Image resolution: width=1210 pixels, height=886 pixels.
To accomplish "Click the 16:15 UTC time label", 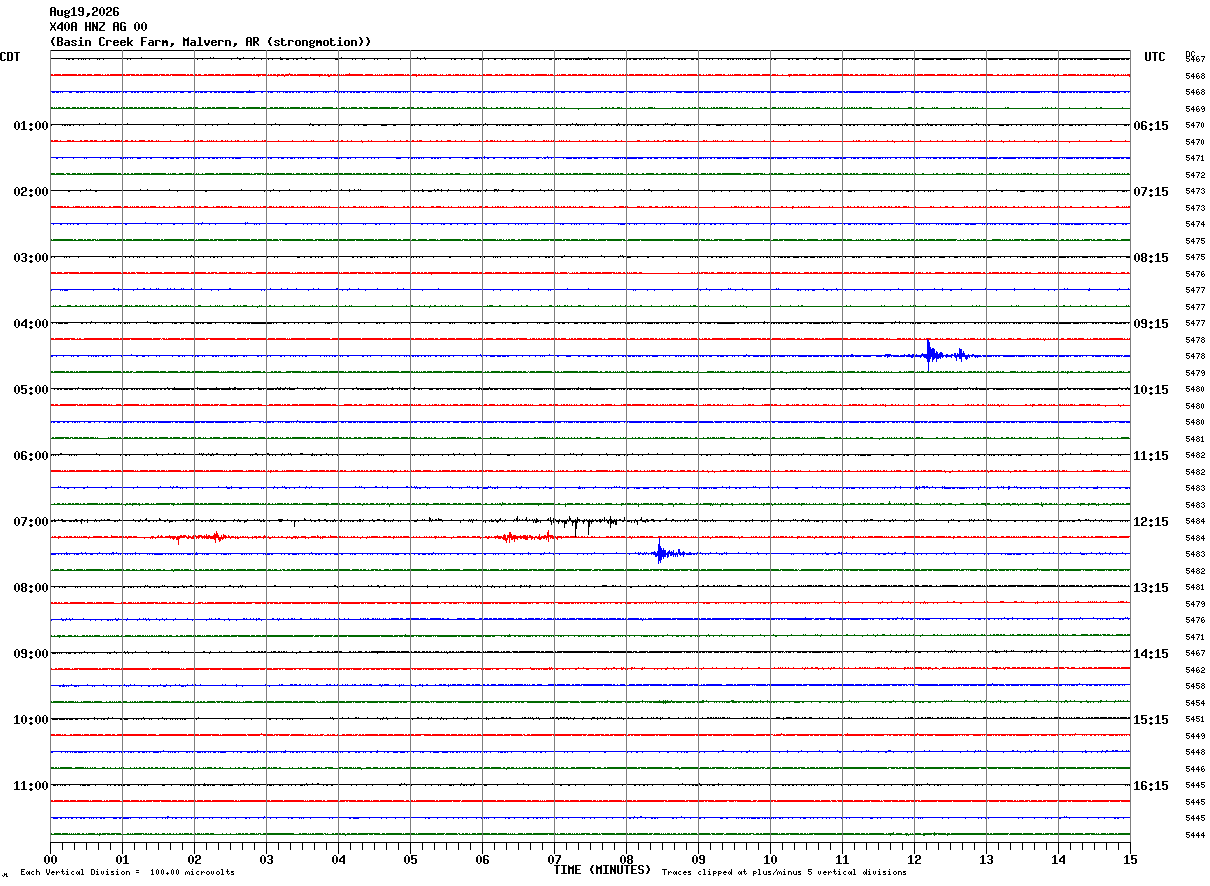I will (1150, 785).
